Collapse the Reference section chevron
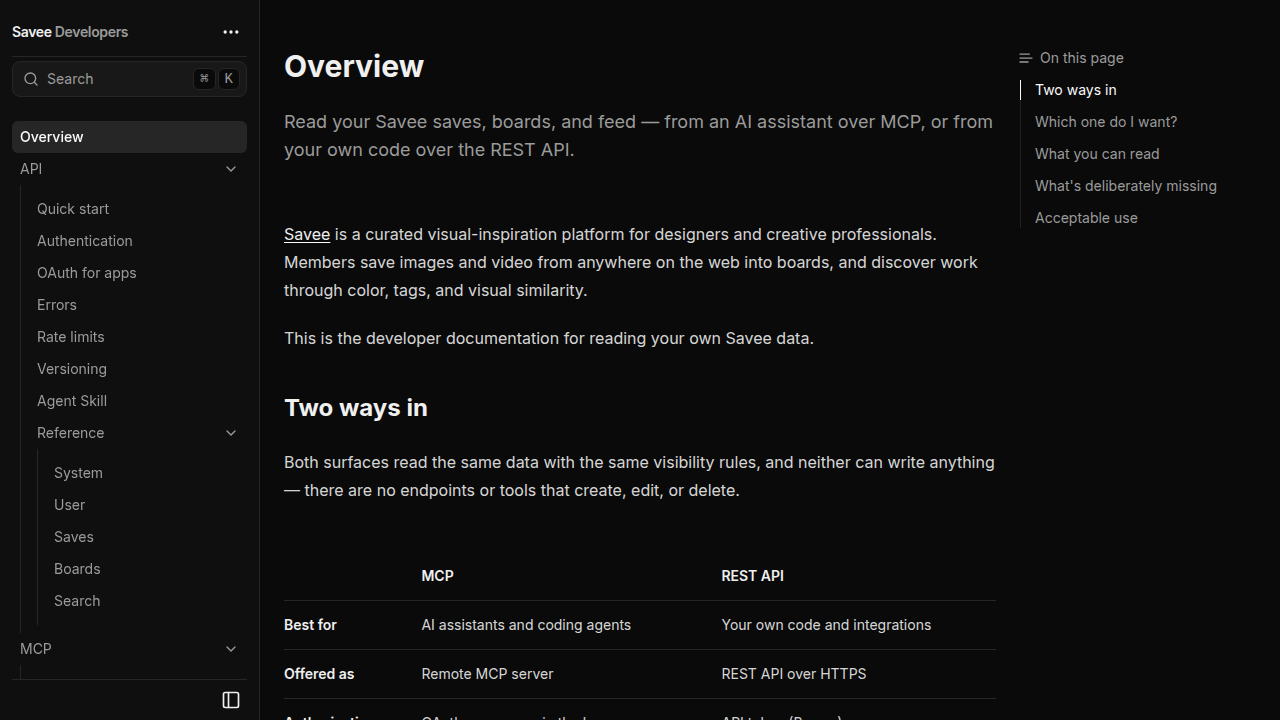 tap(231, 433)
